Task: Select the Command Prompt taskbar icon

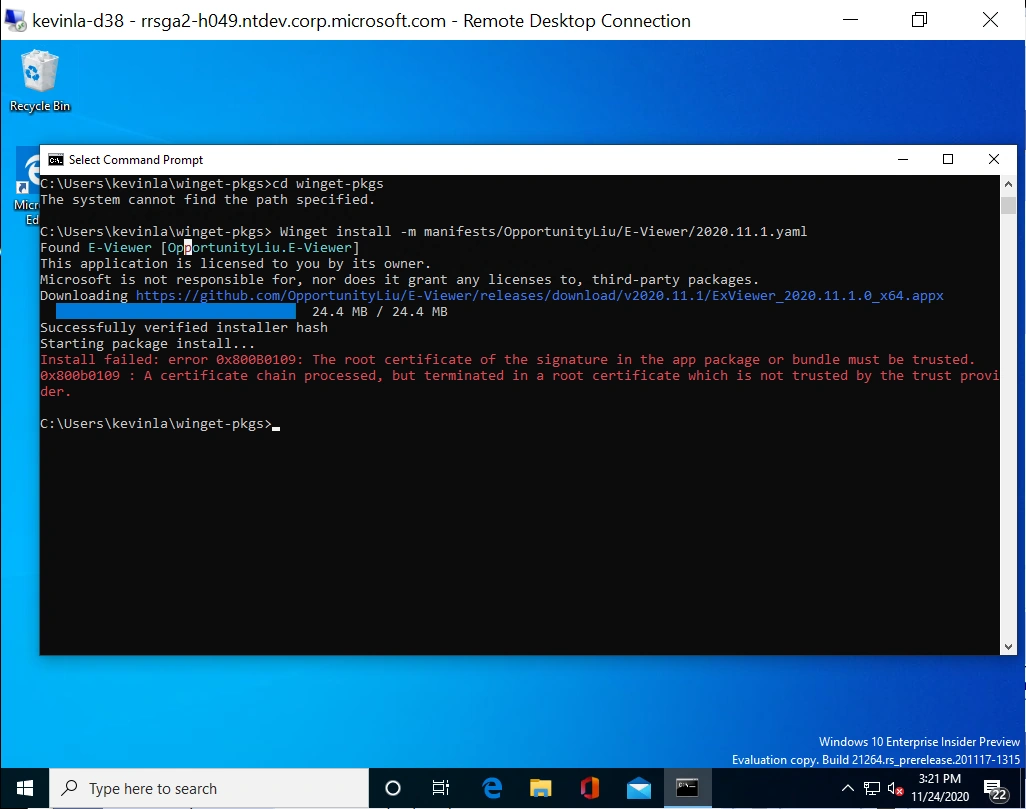Action: click(687, 788)
